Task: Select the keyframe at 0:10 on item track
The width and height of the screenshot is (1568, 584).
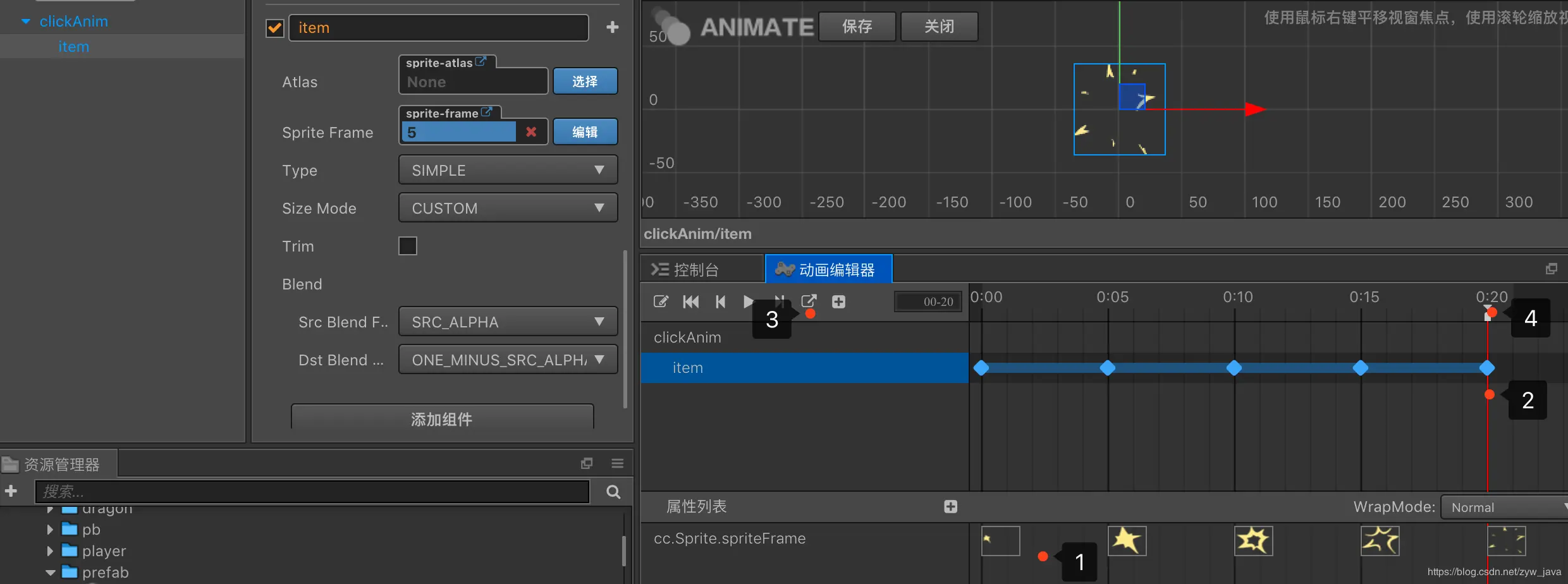Action: click(1234, 368)
